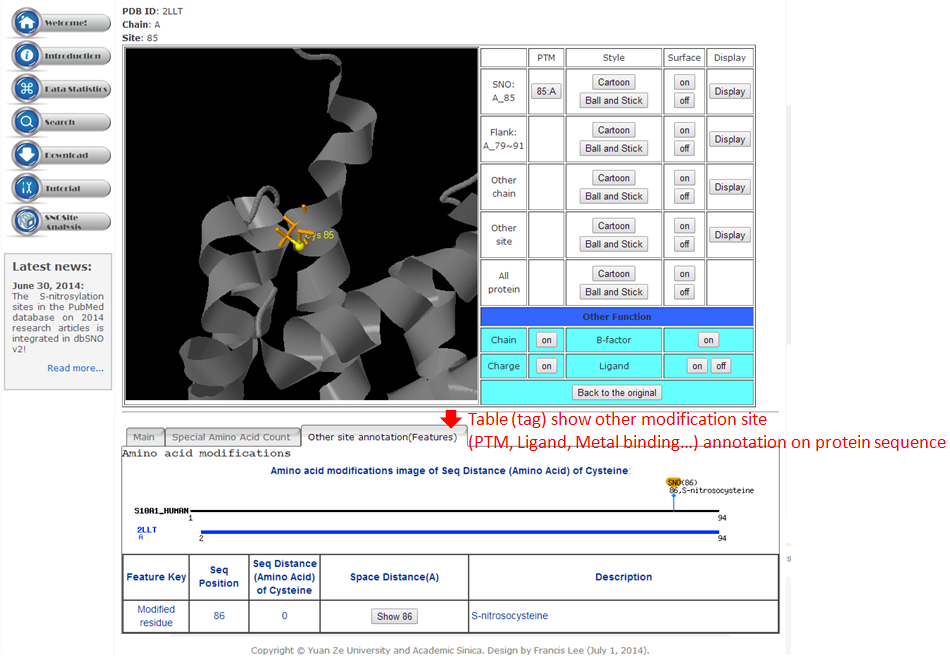
Task: Turn surface on for Other site
Action: pos(684,226)
